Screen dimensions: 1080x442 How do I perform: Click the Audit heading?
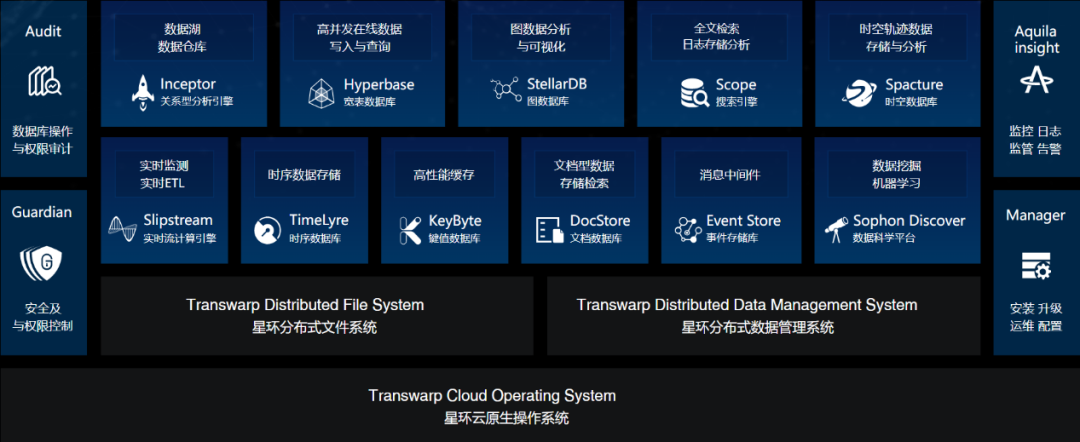tap(43, 31)
